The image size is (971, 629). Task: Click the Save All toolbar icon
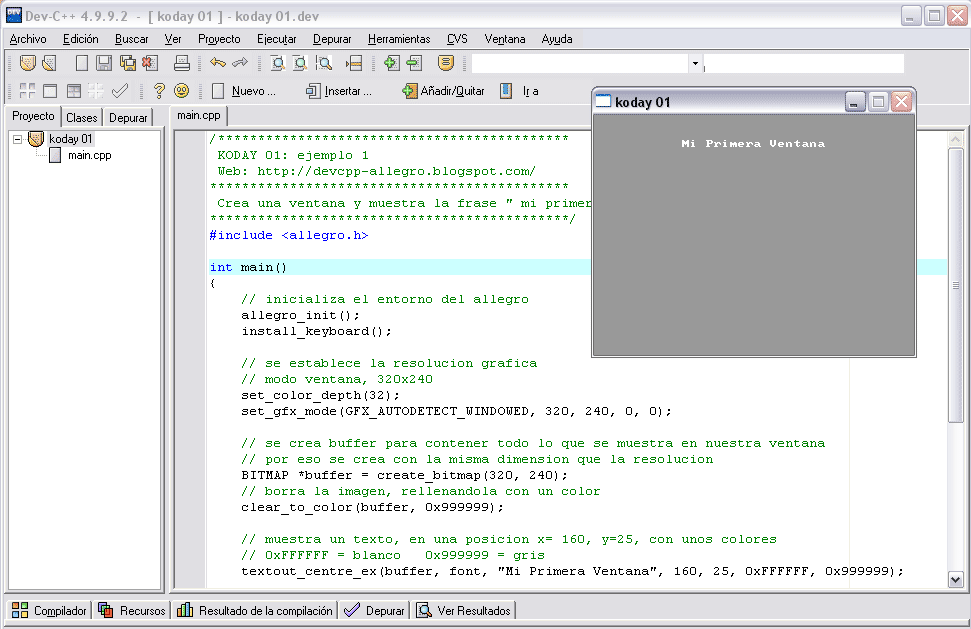pos(128,63)
